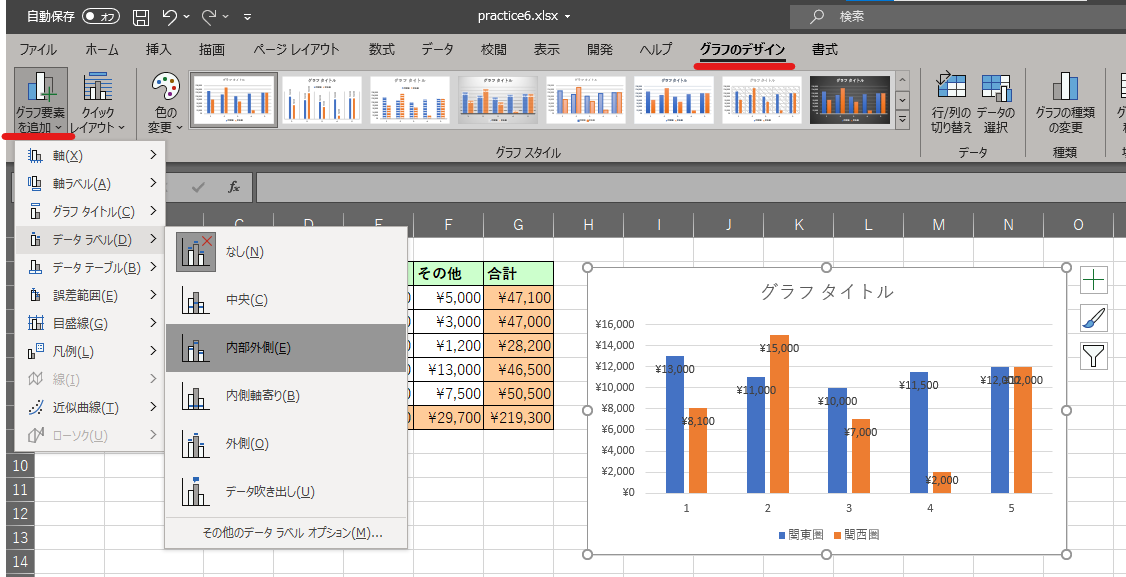Image resolution: width=1126 pixels, height=577 pixels.
Task: Select the その他 header cell
Action: click(x=448, y=274)
